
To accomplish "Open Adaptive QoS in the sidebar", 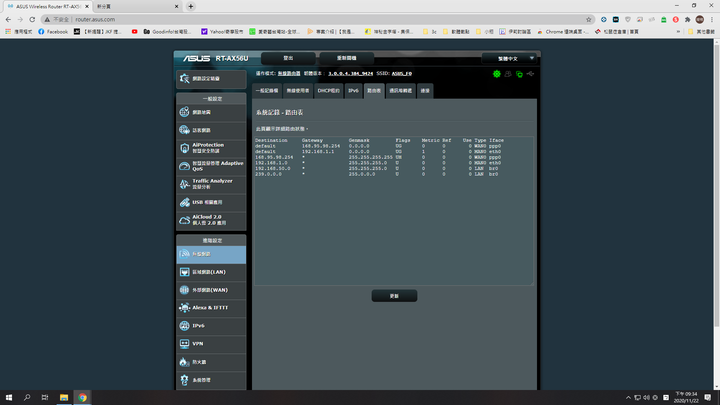I will coord(211,166).
